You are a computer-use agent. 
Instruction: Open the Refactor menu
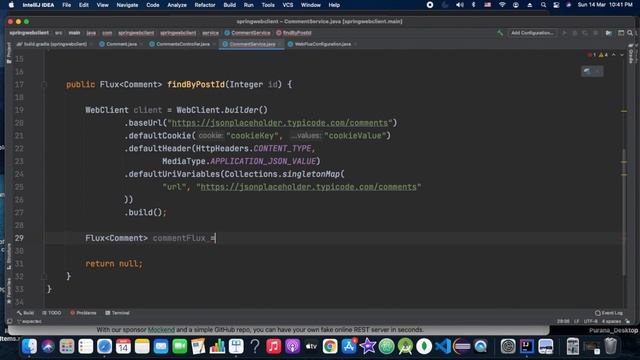tap(204, 5)
